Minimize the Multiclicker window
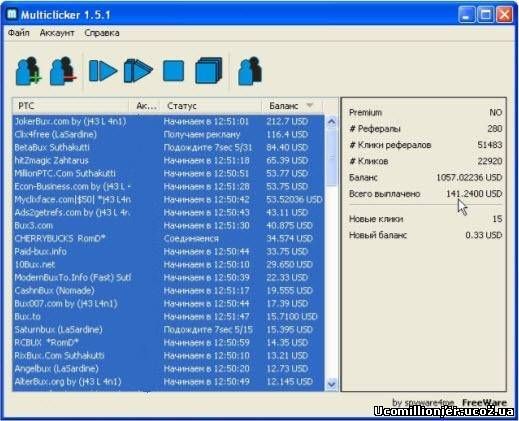Image resolution: width=519 pixels, height=421 pixels. (467, 14)
